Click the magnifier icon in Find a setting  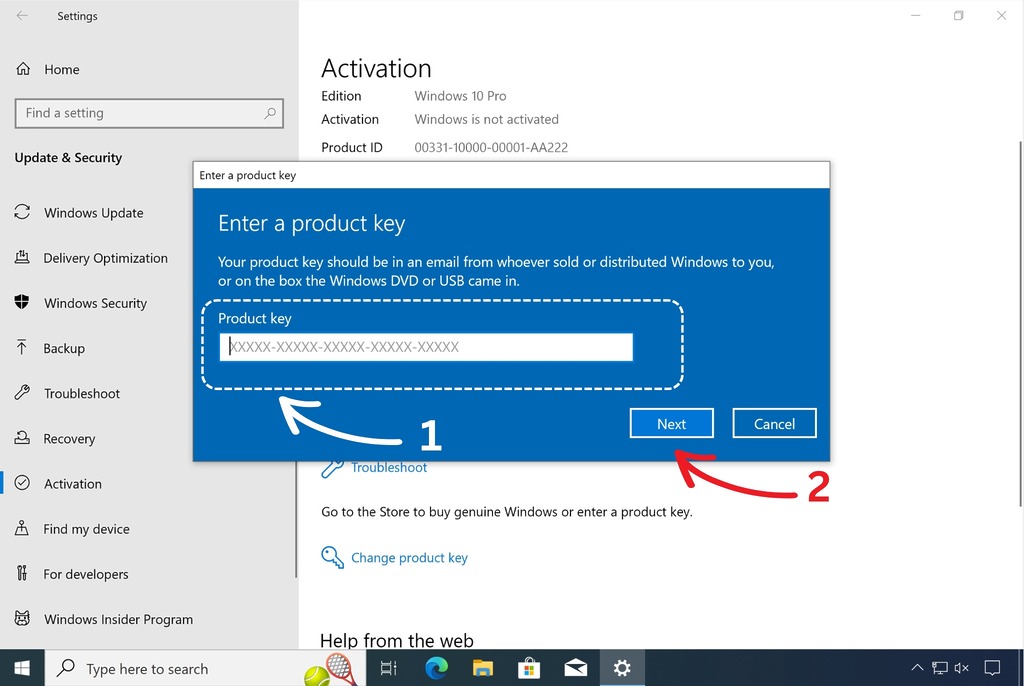[x=270, y=113]
